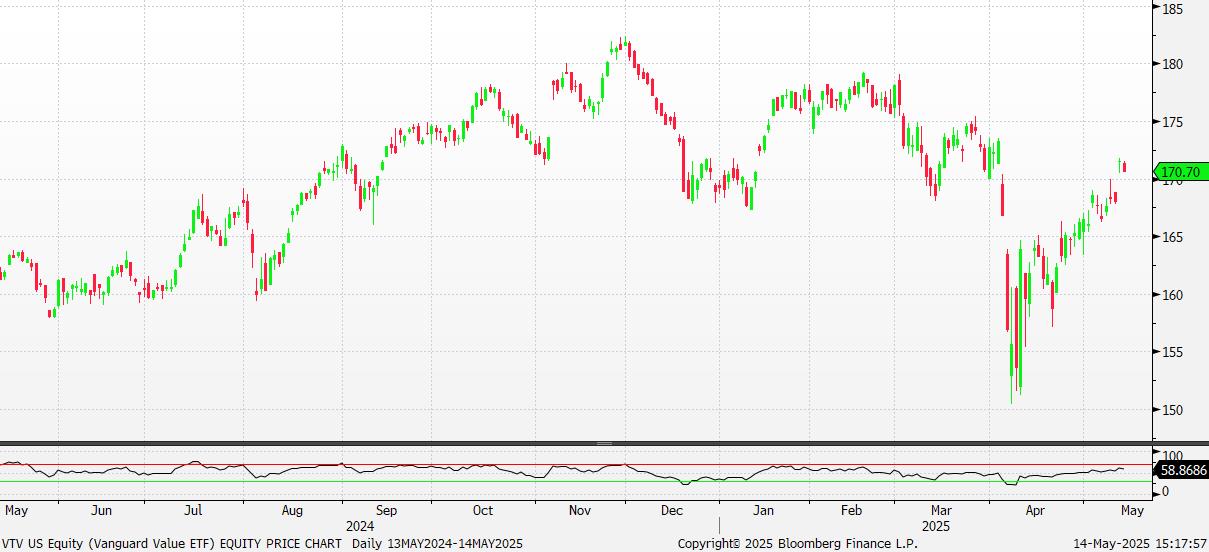
Task: Click the 2025 year label
Action: click(937, 526)
